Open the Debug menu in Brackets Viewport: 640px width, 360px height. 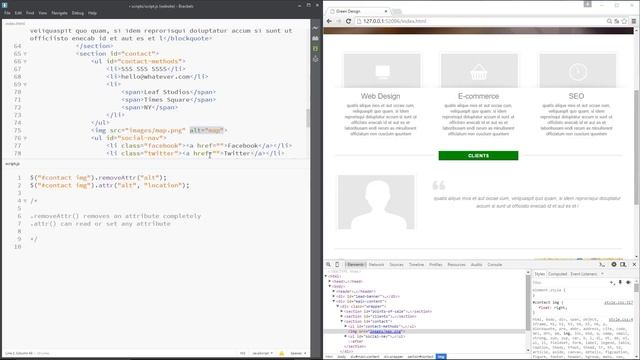78,13
